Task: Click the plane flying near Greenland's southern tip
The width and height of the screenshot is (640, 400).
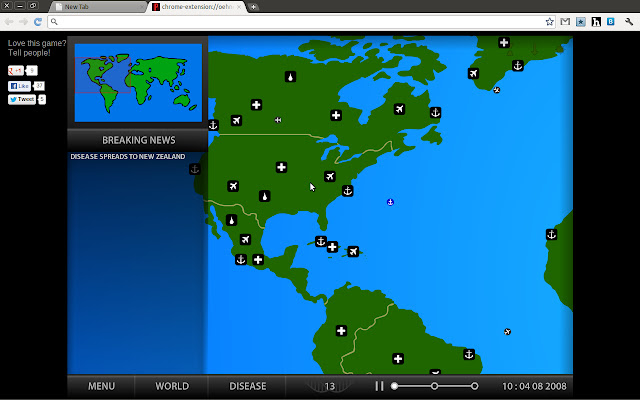Action: click(x=497, y=90)
